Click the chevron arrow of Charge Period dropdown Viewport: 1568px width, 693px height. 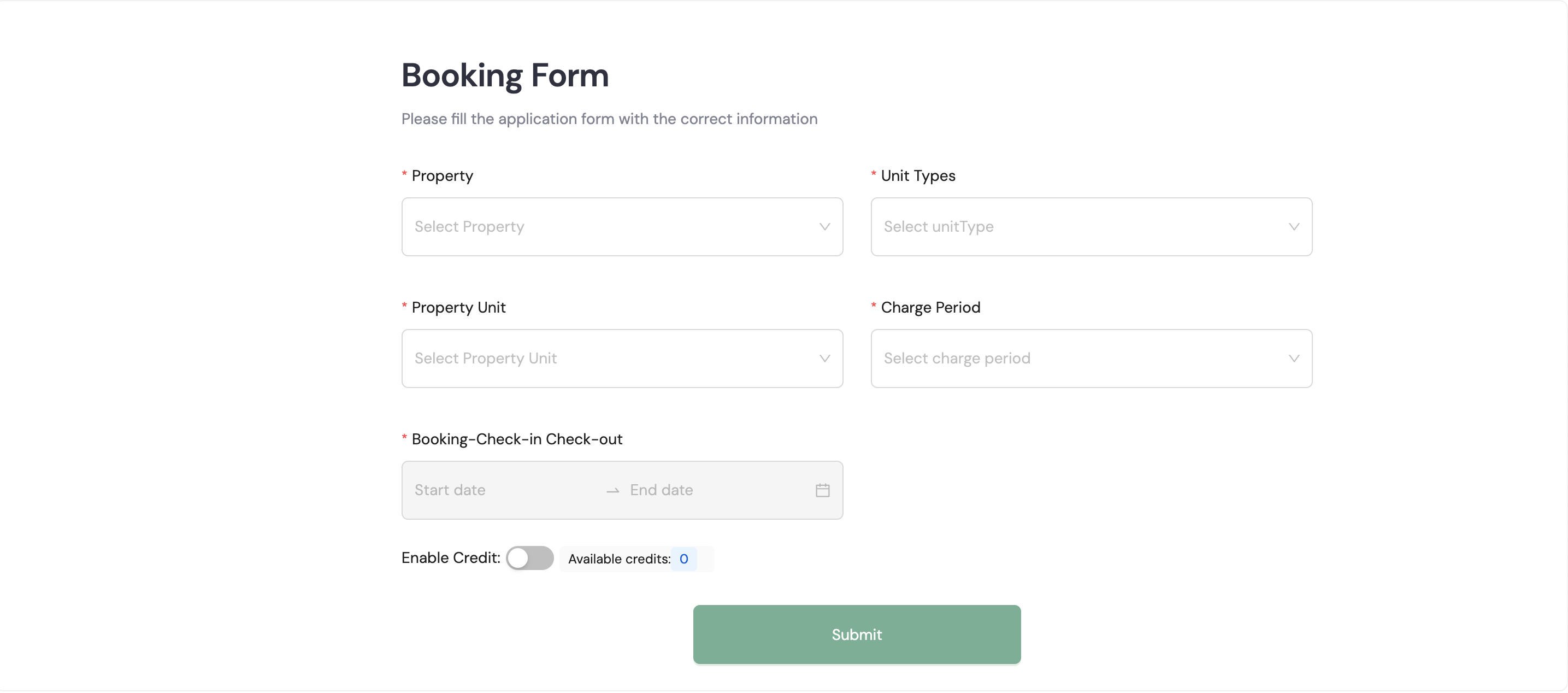(x=1294, y=358)
